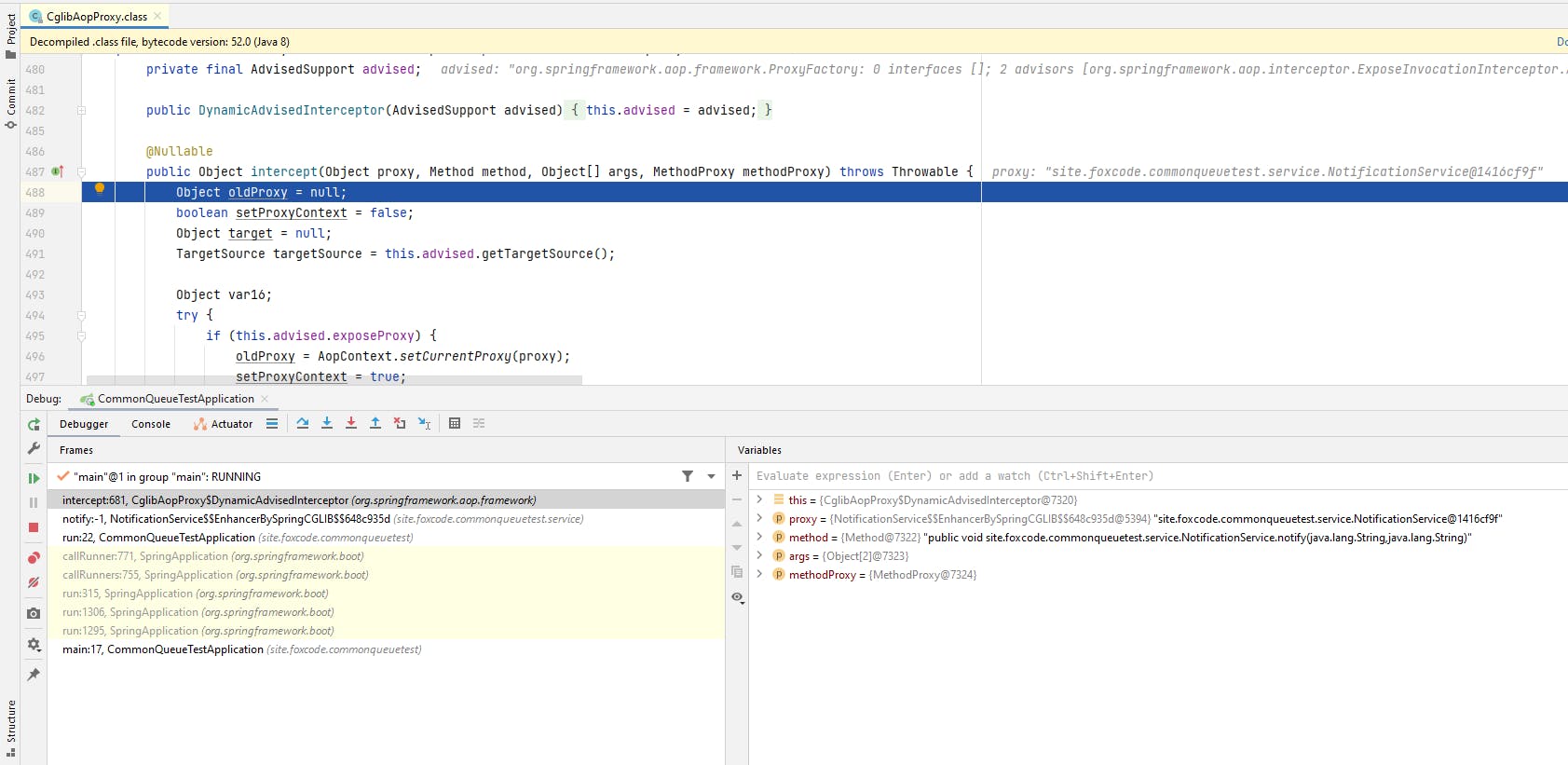The width and height of the screenshot is (1568, 765).
Task: Stop the debug session red square
Action: (34, 527)
